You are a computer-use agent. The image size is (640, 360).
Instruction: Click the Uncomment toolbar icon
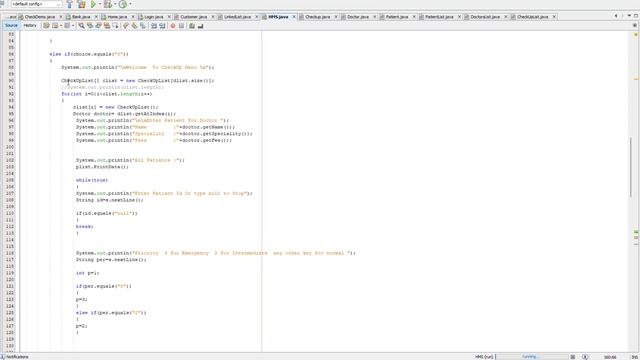tap(200, 26)
